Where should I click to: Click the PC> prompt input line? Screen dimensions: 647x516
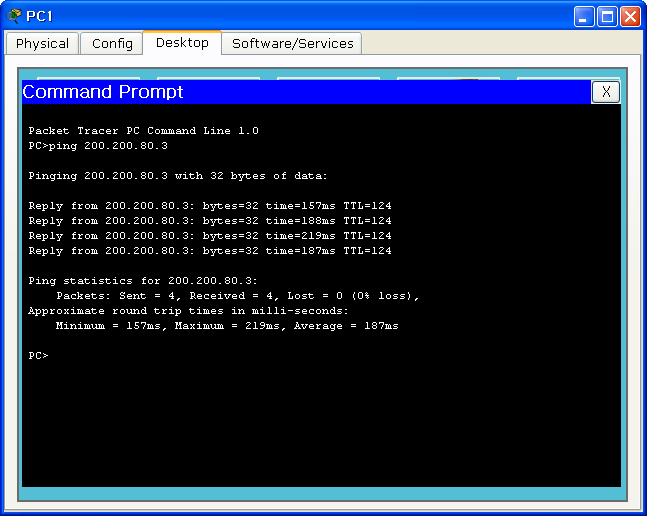(38, 356)
